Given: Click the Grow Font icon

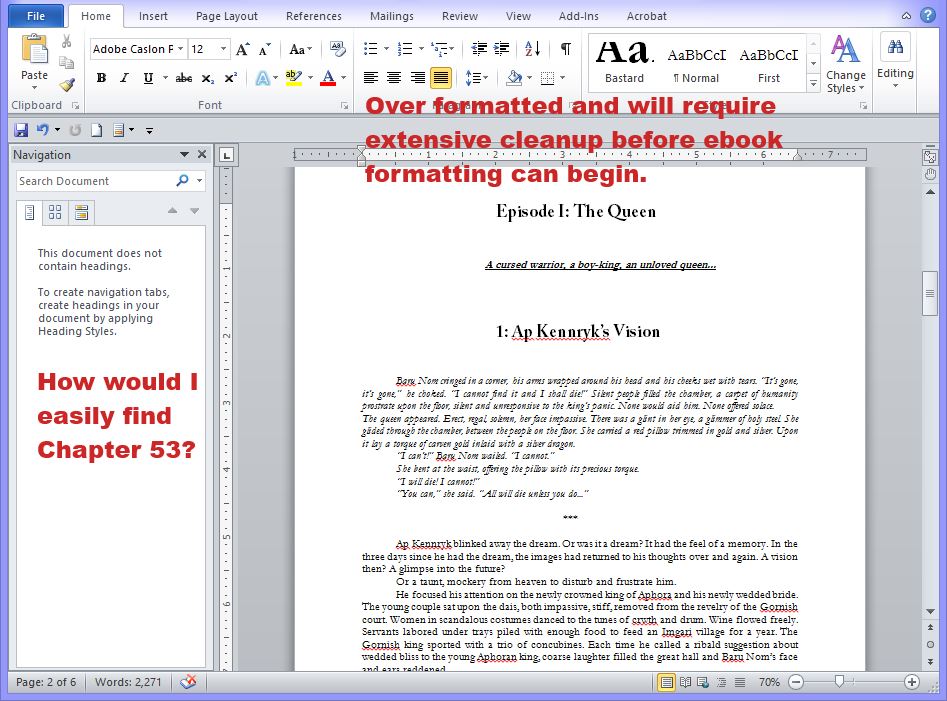Looking at the screenshot, I should pyautogui.click(x=242, y=49).
